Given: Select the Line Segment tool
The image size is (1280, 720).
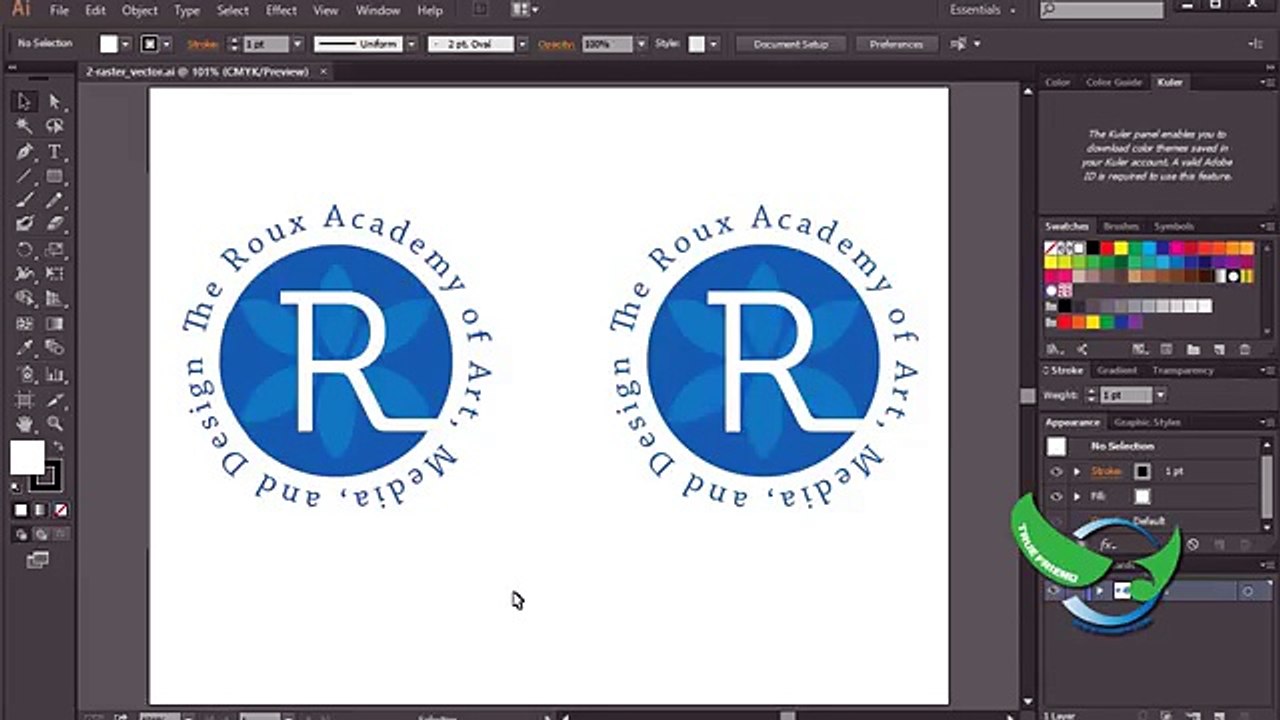Looking at the screenshot, I should 25,177.
